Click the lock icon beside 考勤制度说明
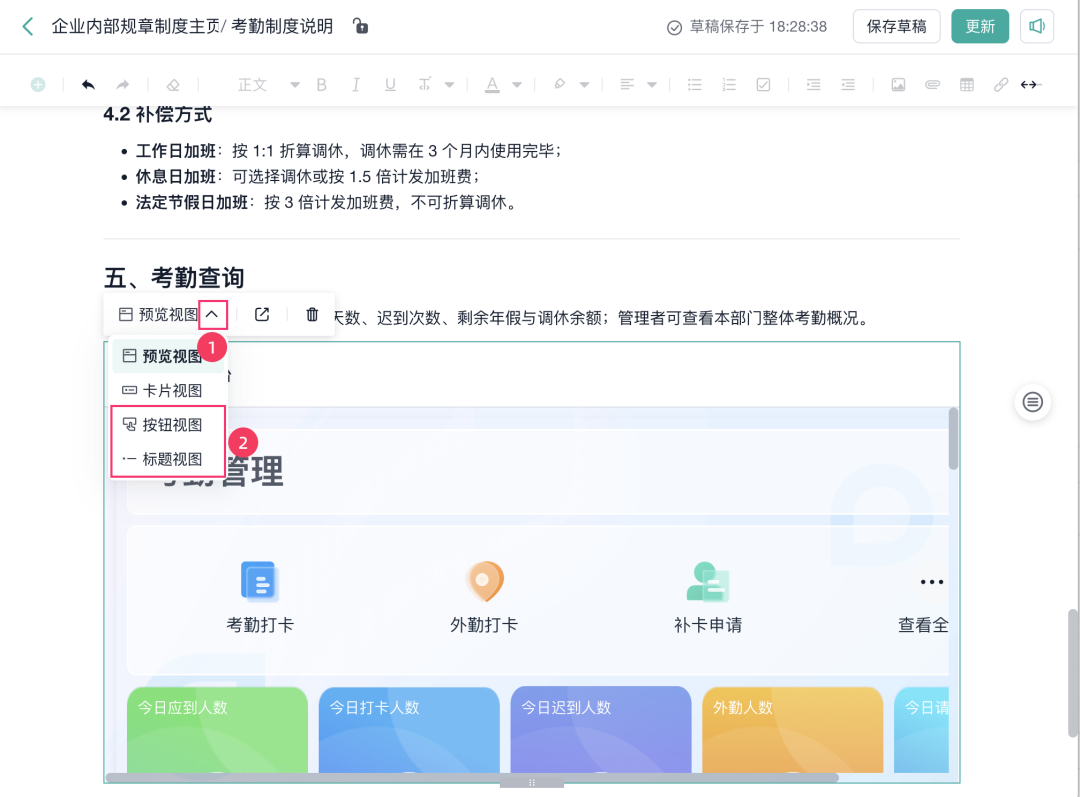The image size is (1080, 797). (x=360, y=26)
